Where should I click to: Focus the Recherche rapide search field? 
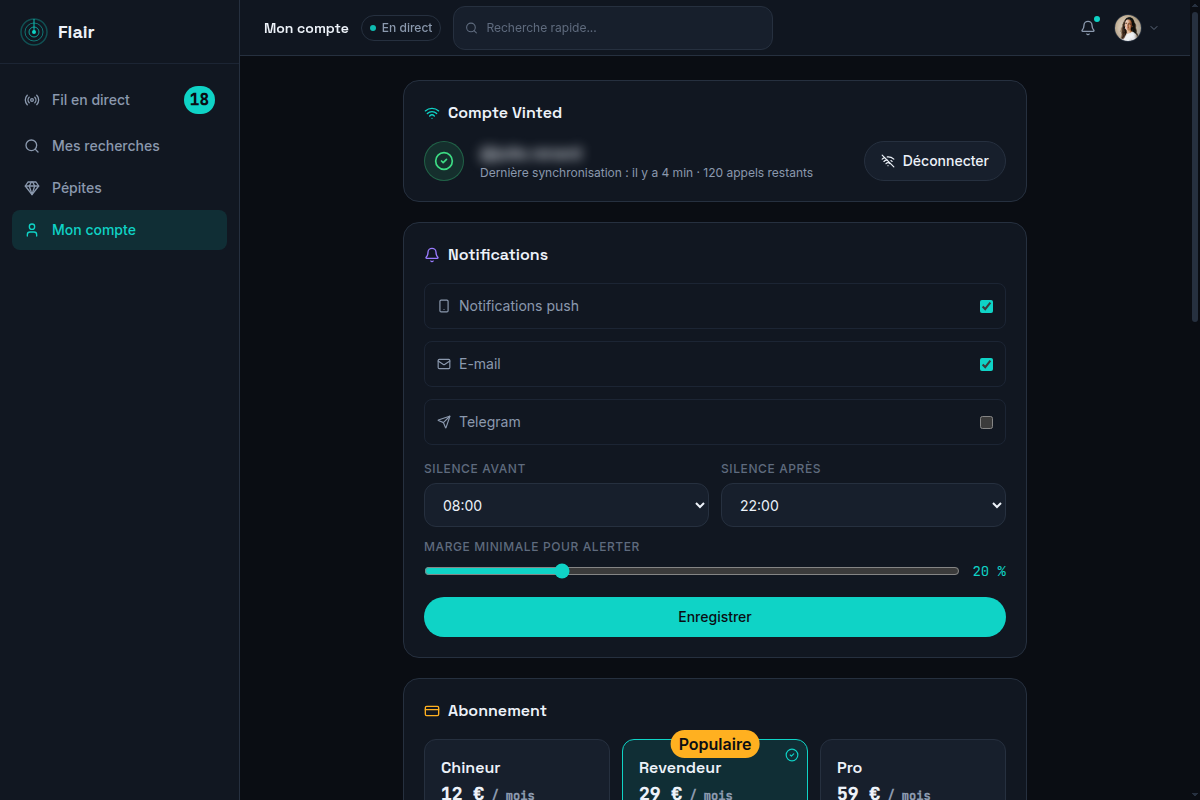coord(613,28)
